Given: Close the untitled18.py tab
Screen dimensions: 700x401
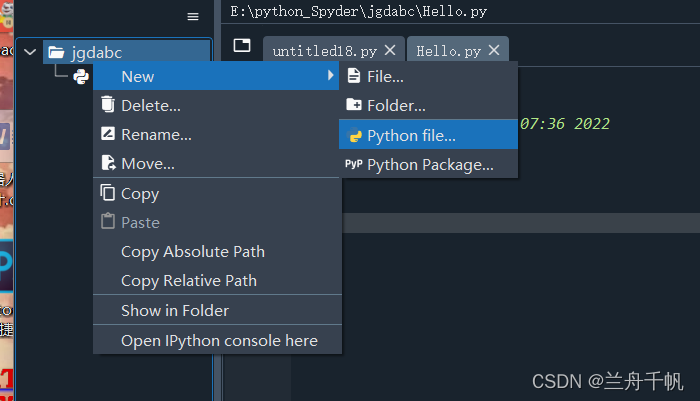Looking at the screenshot, I should tap(390, 50).
